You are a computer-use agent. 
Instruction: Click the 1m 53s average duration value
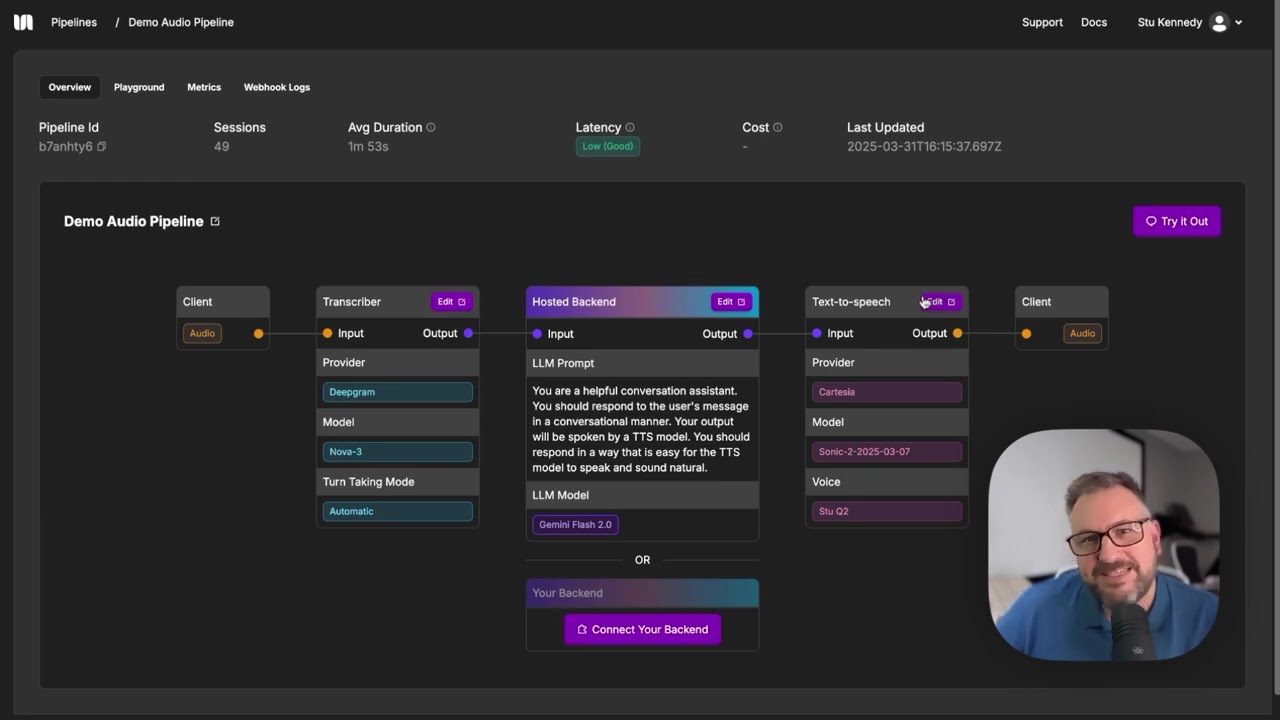click(x=368, y=146)
